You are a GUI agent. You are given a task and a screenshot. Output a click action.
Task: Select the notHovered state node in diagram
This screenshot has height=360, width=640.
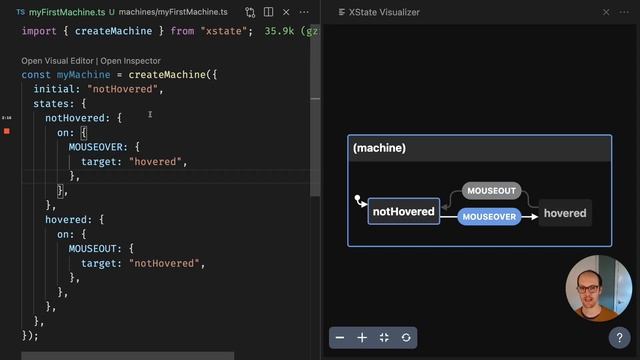pyautogui.click(x=404, y=211)
